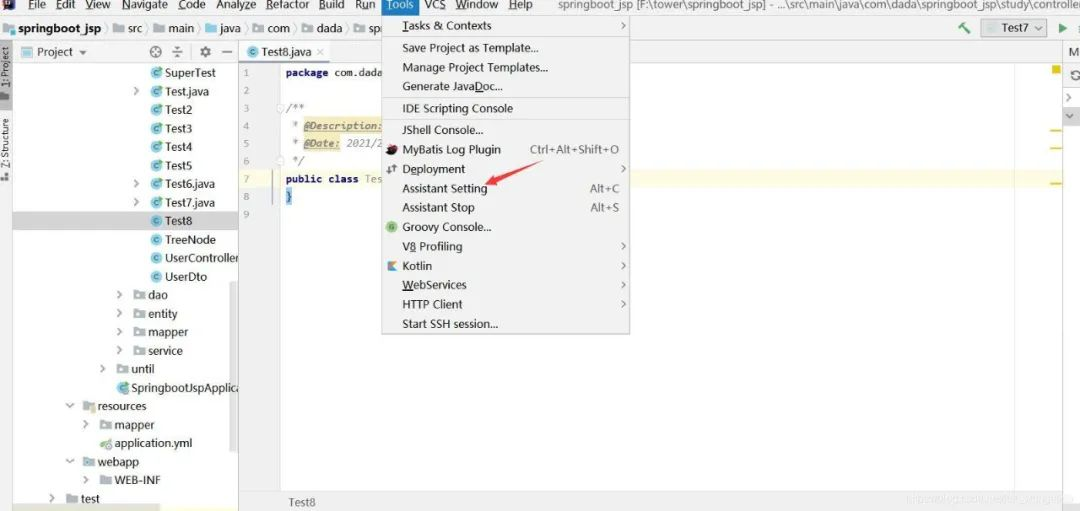Choose Generate JavaDoc menu item
The height and width of the screenshot is (511, 1080).
(x=506, y=87)
